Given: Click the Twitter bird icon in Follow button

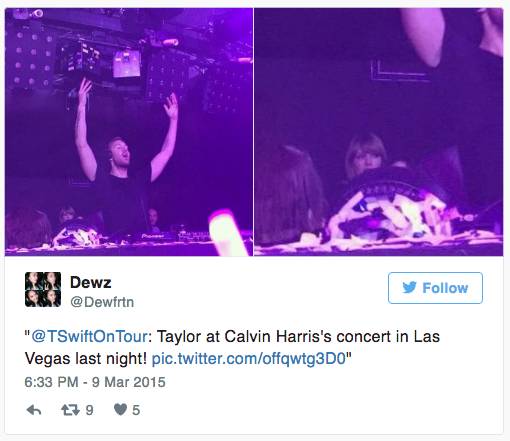Looking at the screenshot, I should (409, 287).
